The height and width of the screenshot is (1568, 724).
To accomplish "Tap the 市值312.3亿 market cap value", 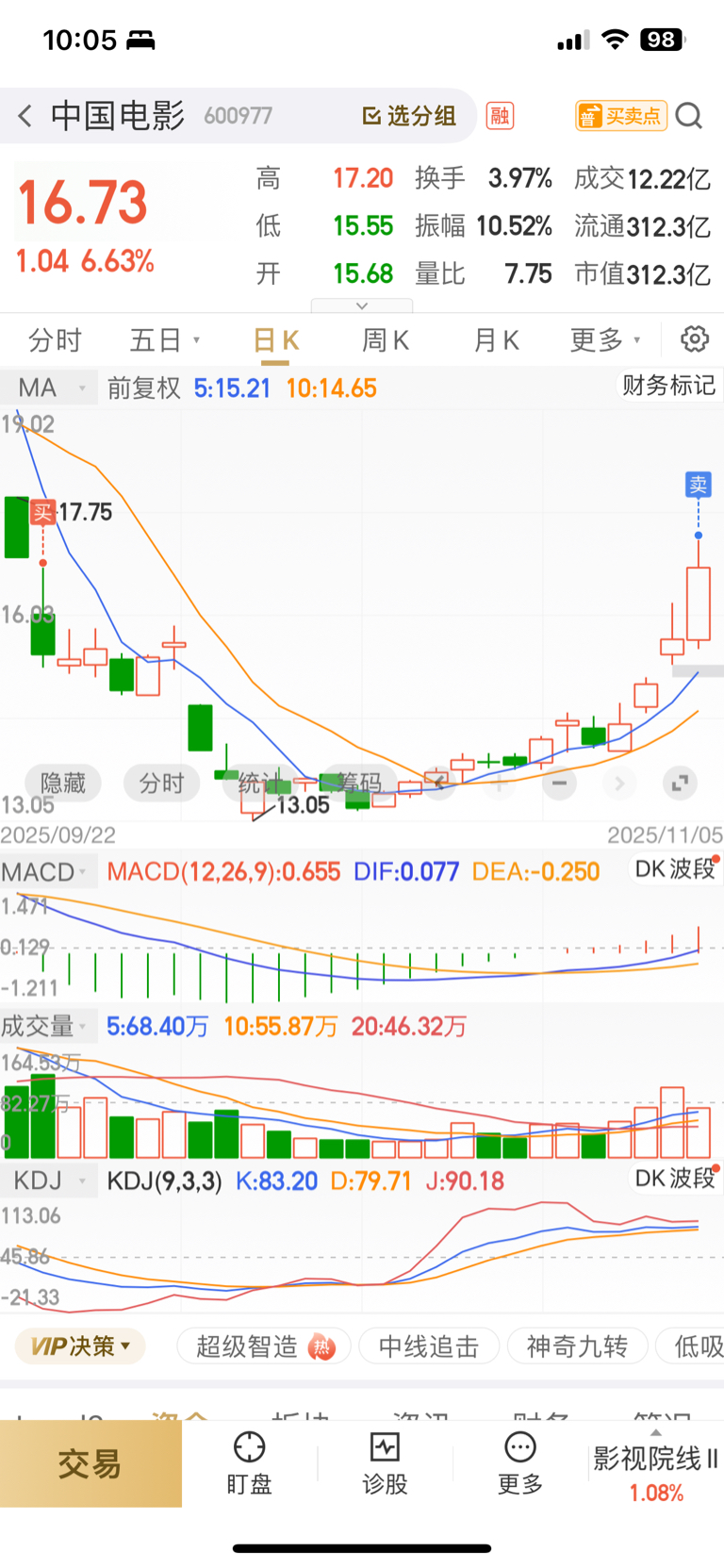I will (x=642, y=273).
